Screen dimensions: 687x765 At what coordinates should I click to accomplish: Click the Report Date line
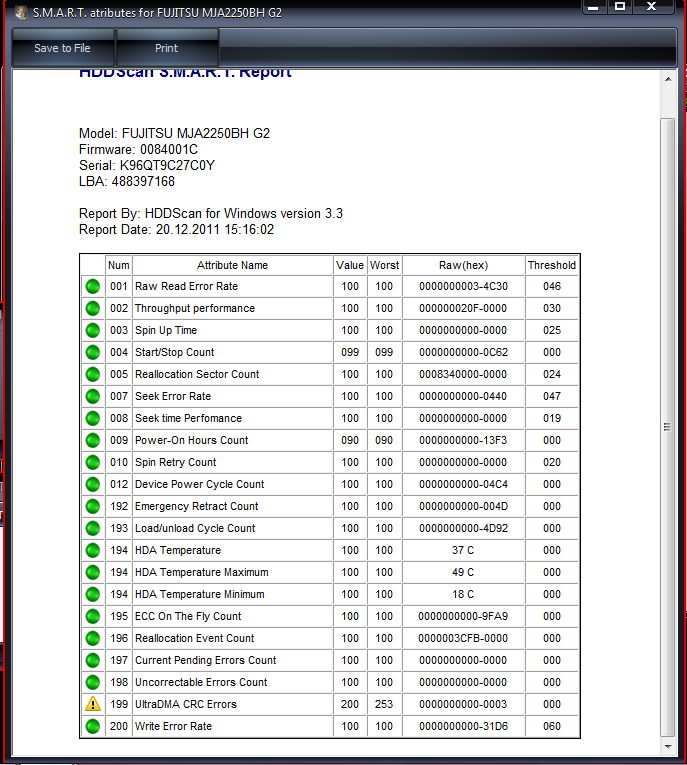click(x=177, y=229)
